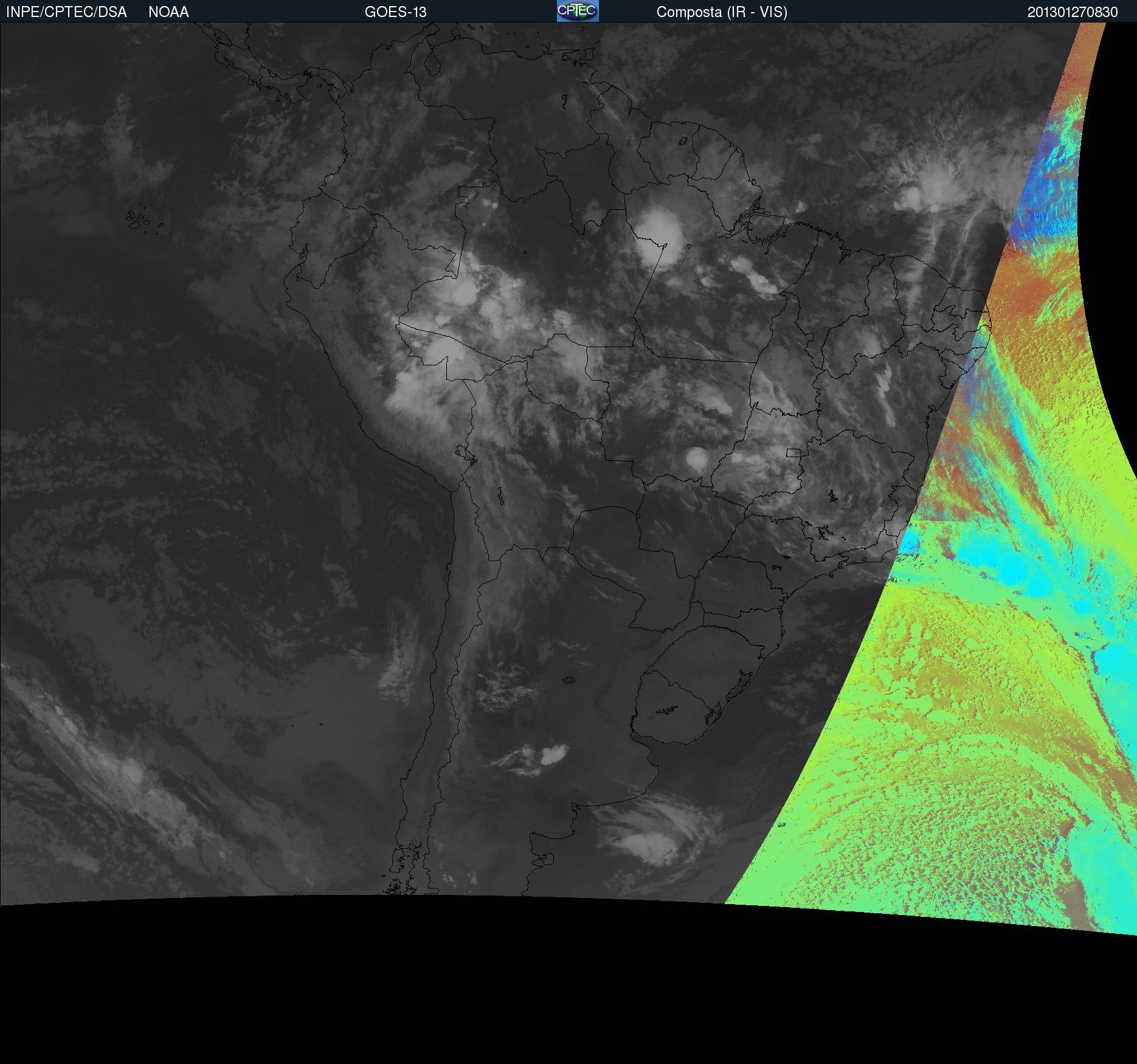Click the NOAA text in header

click(x=168, y=12)
